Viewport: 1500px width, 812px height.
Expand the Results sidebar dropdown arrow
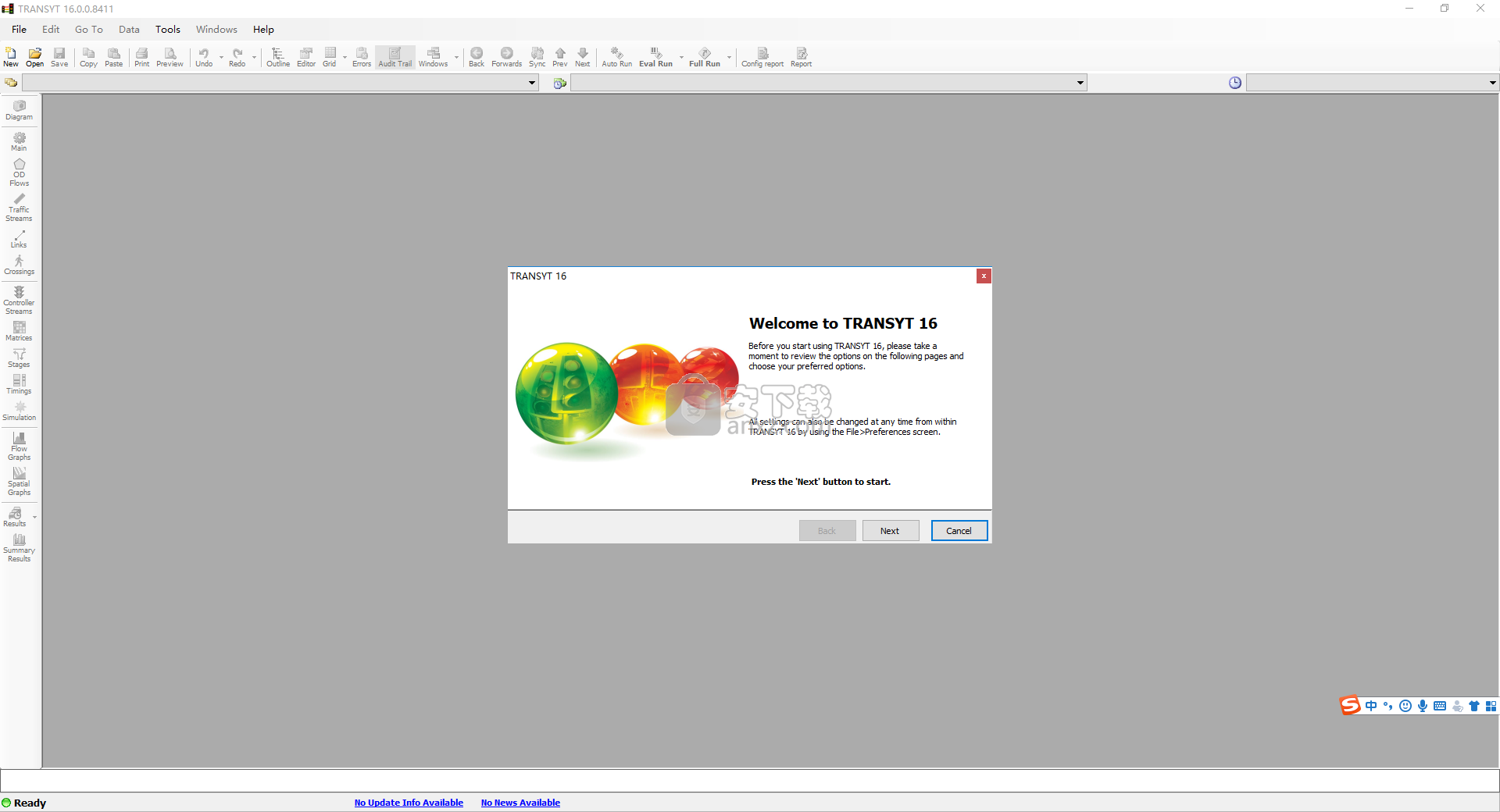tap(34, 517)
